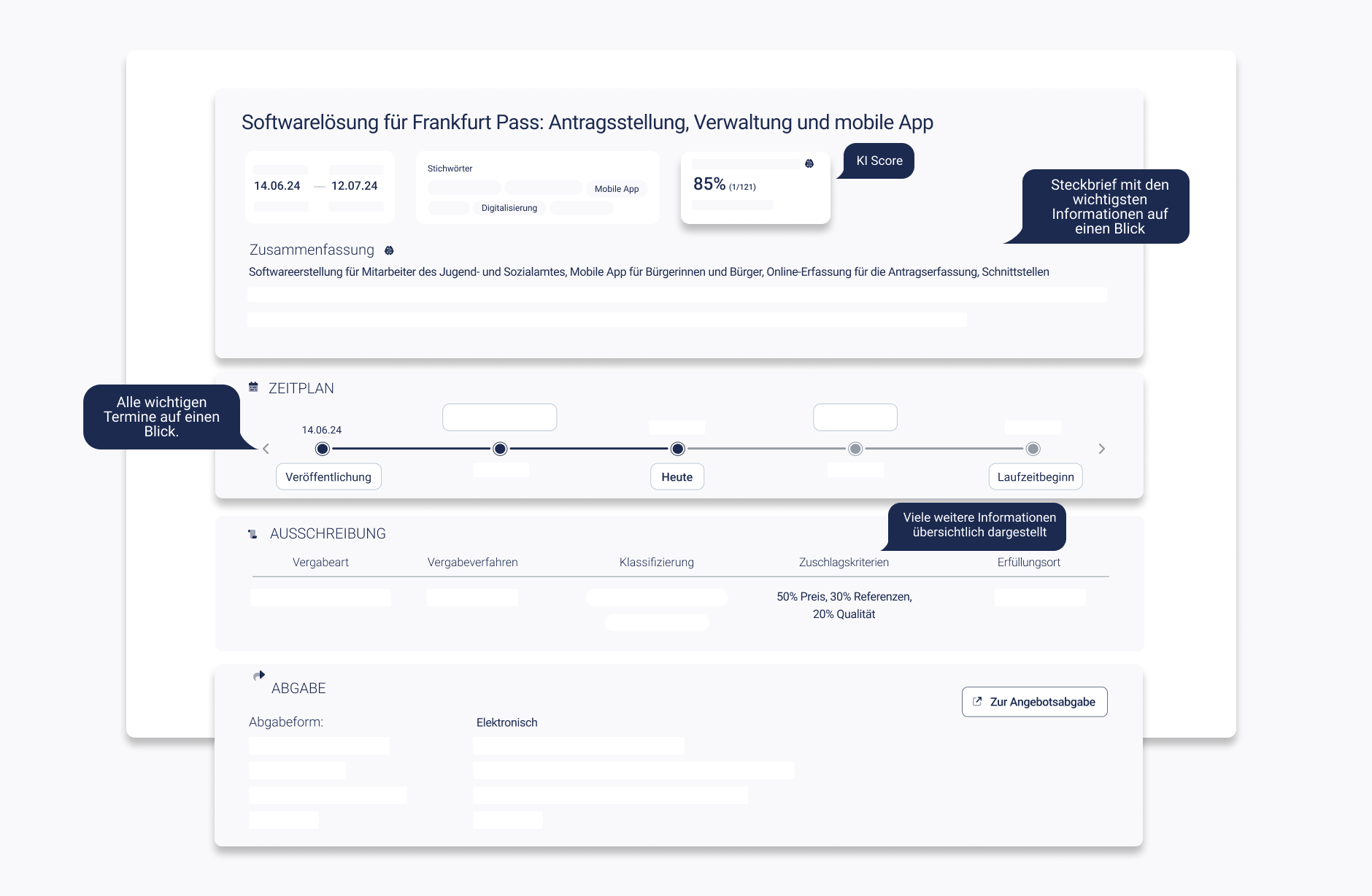Click the Stichwörter label
The height and width of the screenshot is (896, 1372).
(450, 169)
